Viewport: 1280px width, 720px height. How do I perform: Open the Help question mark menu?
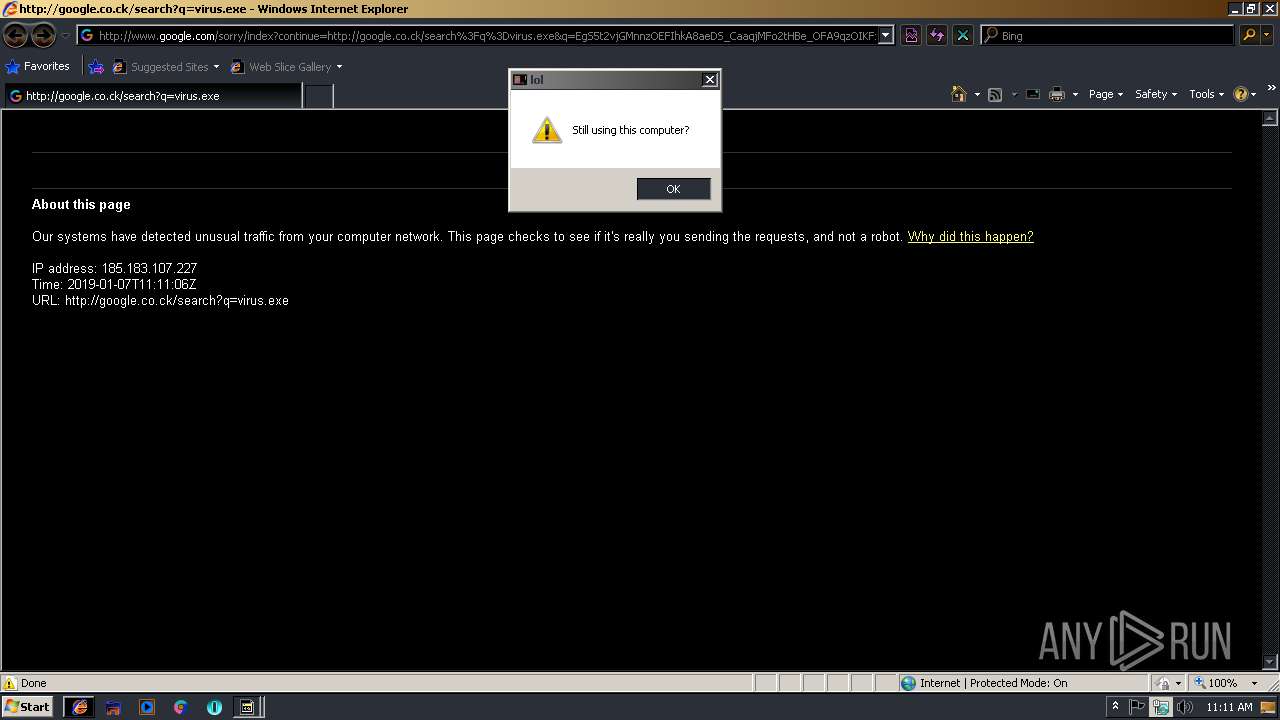pos(1245,94)
